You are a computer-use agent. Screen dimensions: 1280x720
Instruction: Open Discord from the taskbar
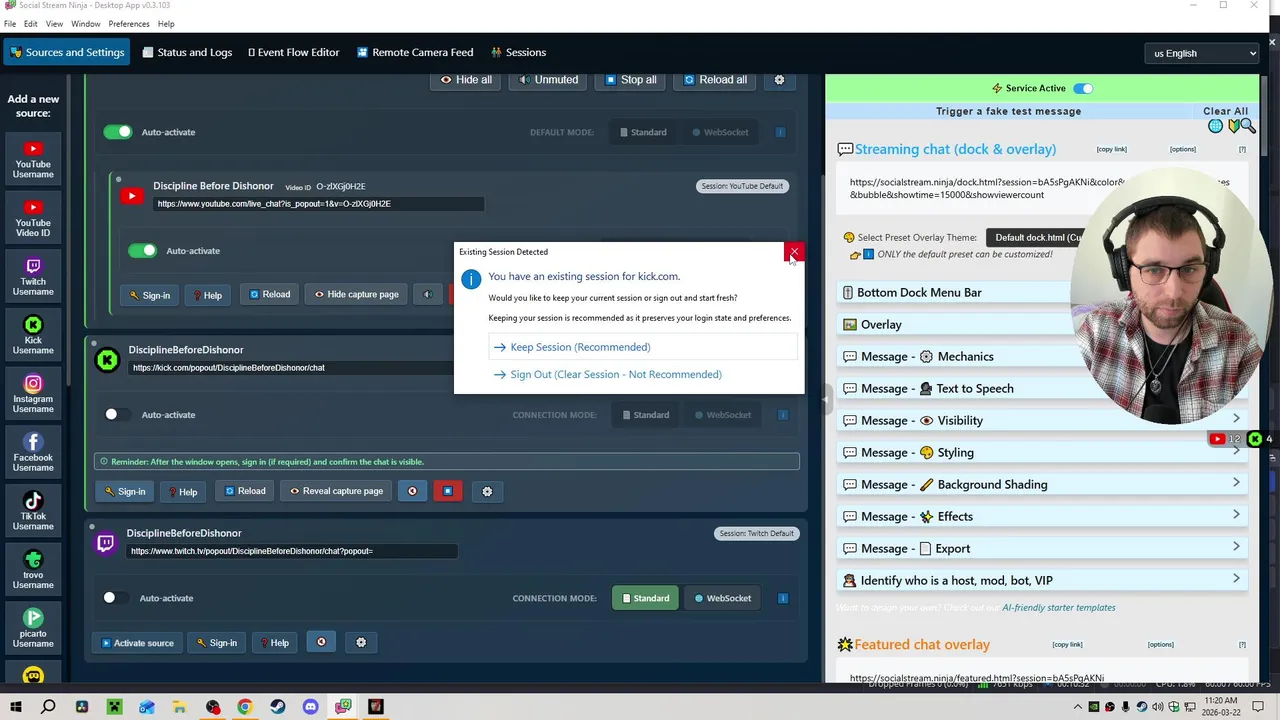pos(310,707)
